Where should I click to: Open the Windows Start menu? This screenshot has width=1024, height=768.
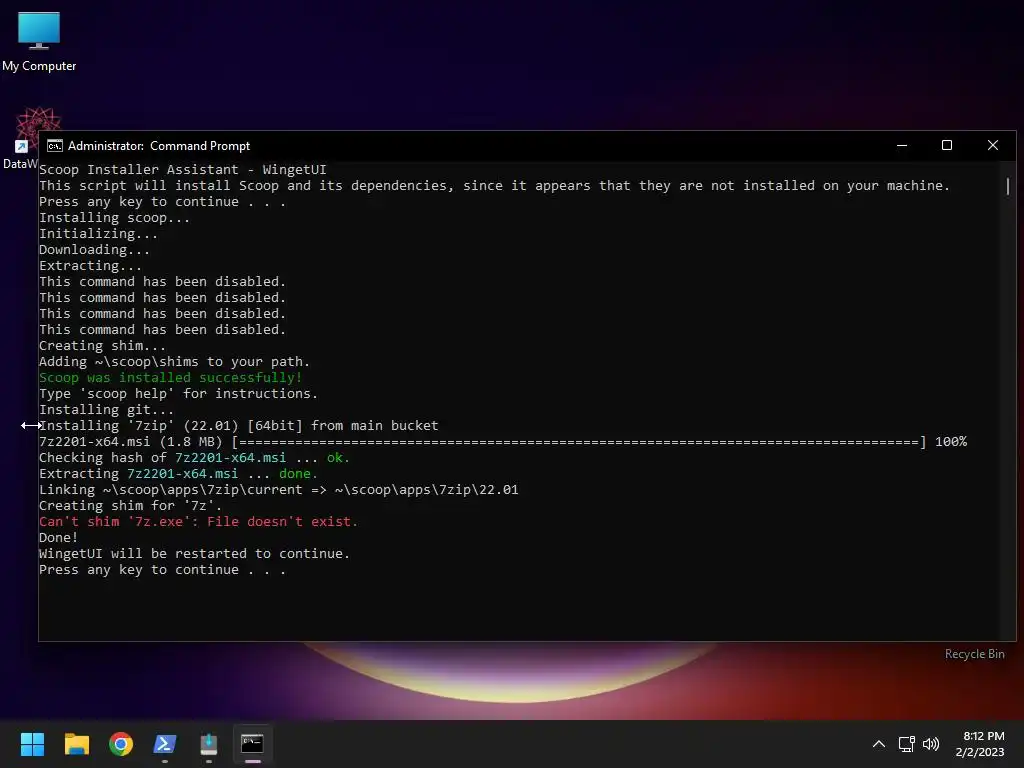click(x=32, y=744)
